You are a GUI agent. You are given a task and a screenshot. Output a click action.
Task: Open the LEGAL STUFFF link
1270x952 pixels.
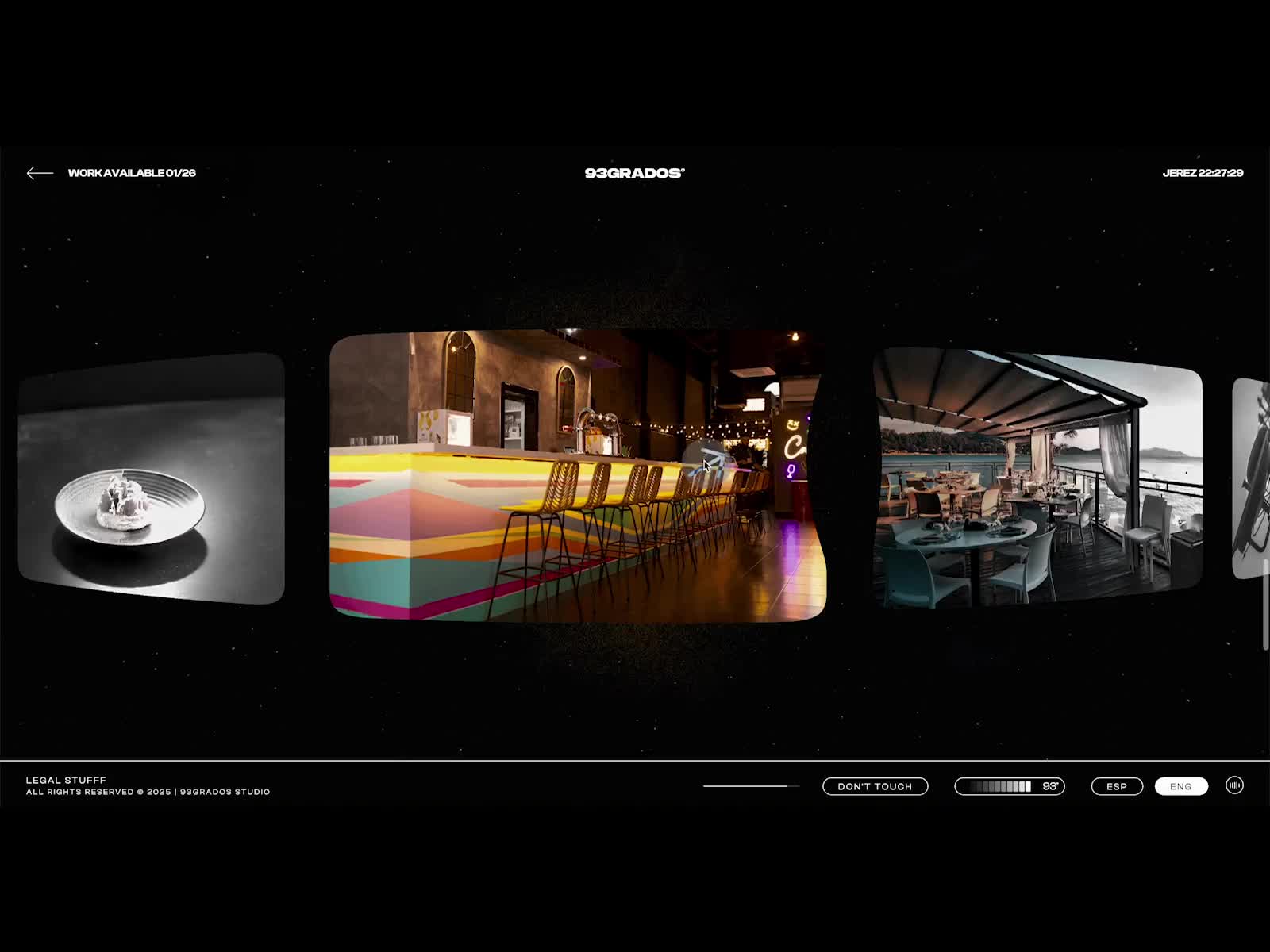66,780
